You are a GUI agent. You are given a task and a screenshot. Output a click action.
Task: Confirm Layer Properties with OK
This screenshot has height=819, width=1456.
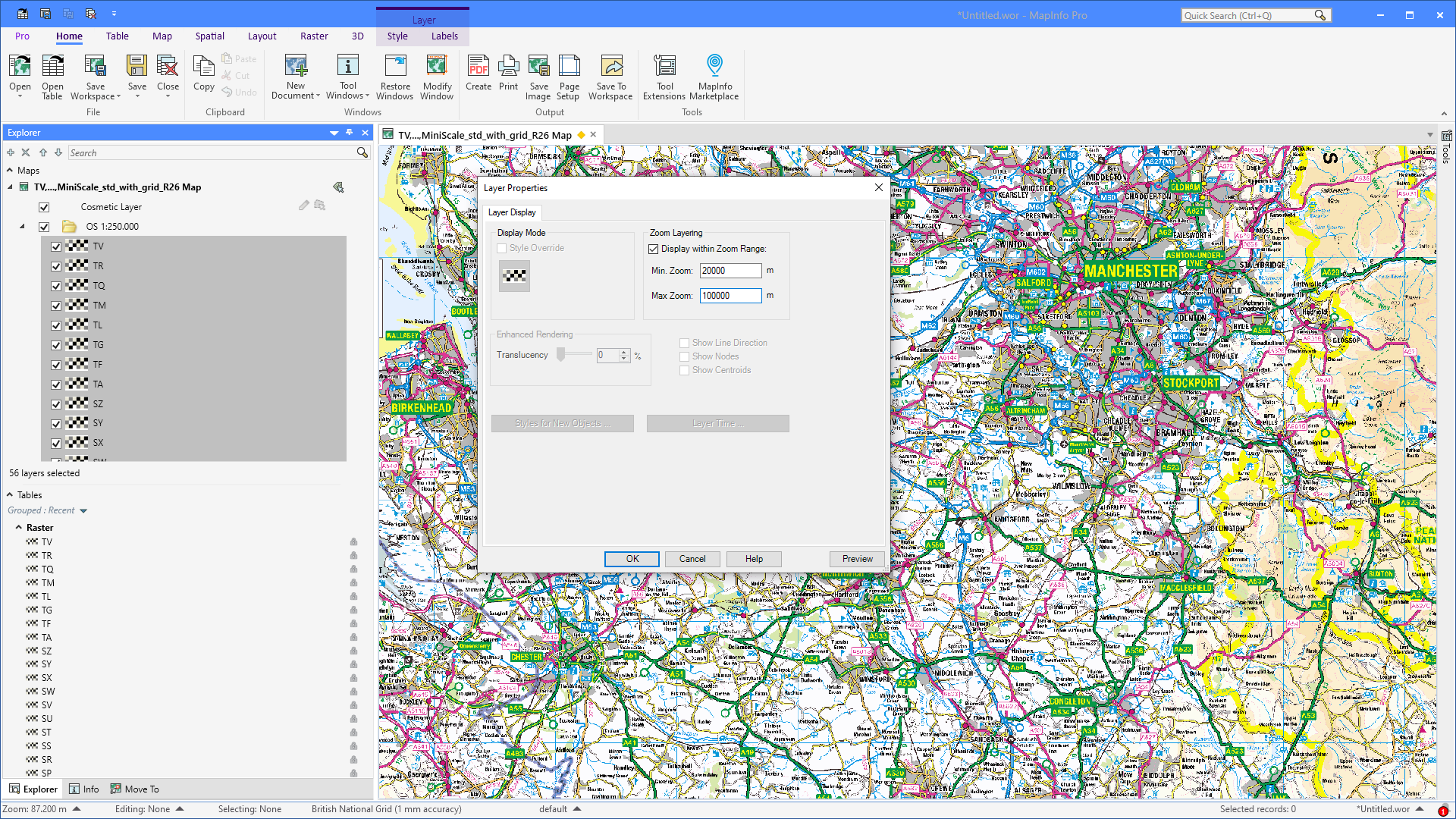tap(632, 559)
